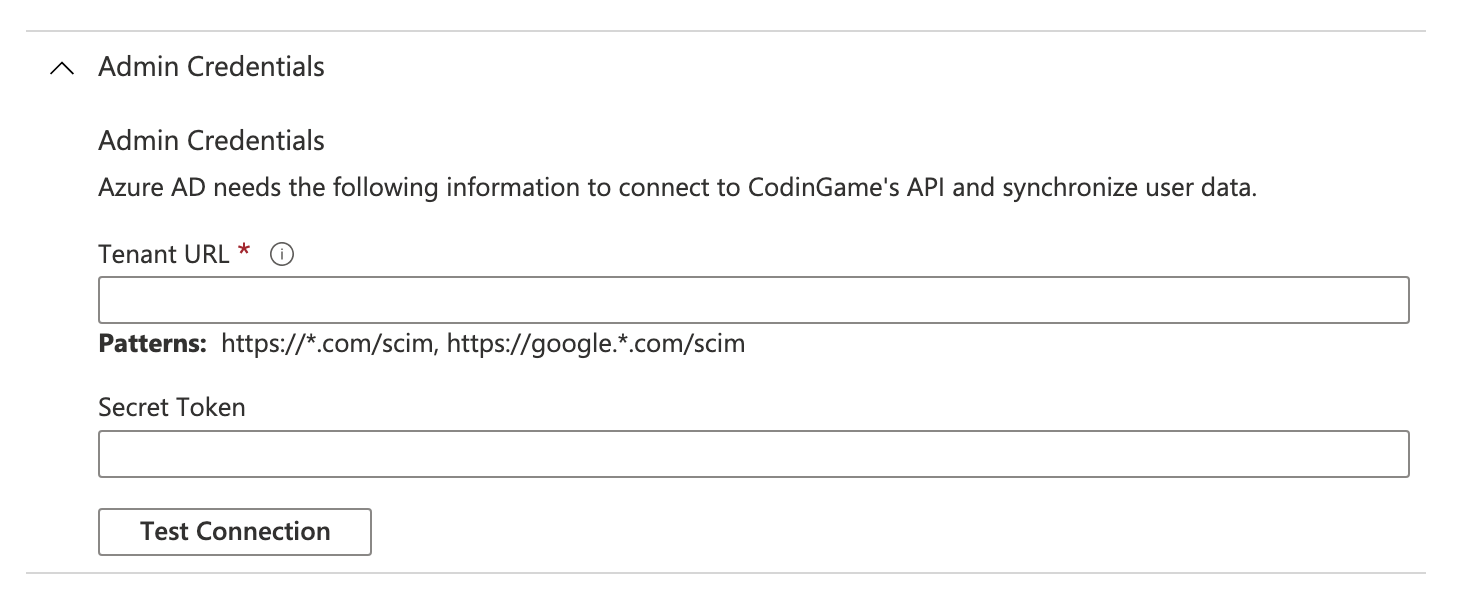Click the words Azure AD in description
1468x606 pixels.
coord(138,188)
